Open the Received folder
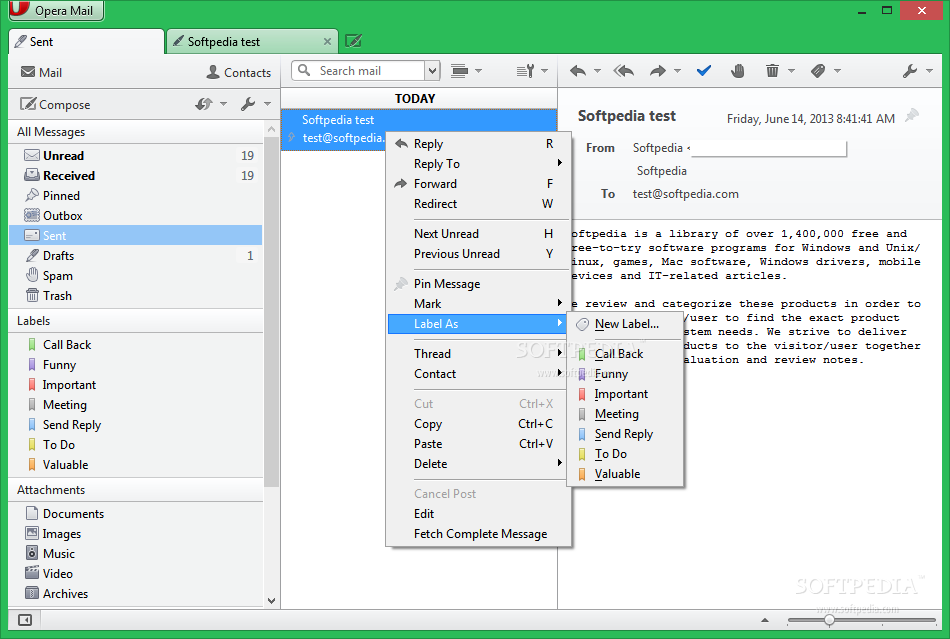The width and height of the screenshot is (950, 639). (136, 176)
